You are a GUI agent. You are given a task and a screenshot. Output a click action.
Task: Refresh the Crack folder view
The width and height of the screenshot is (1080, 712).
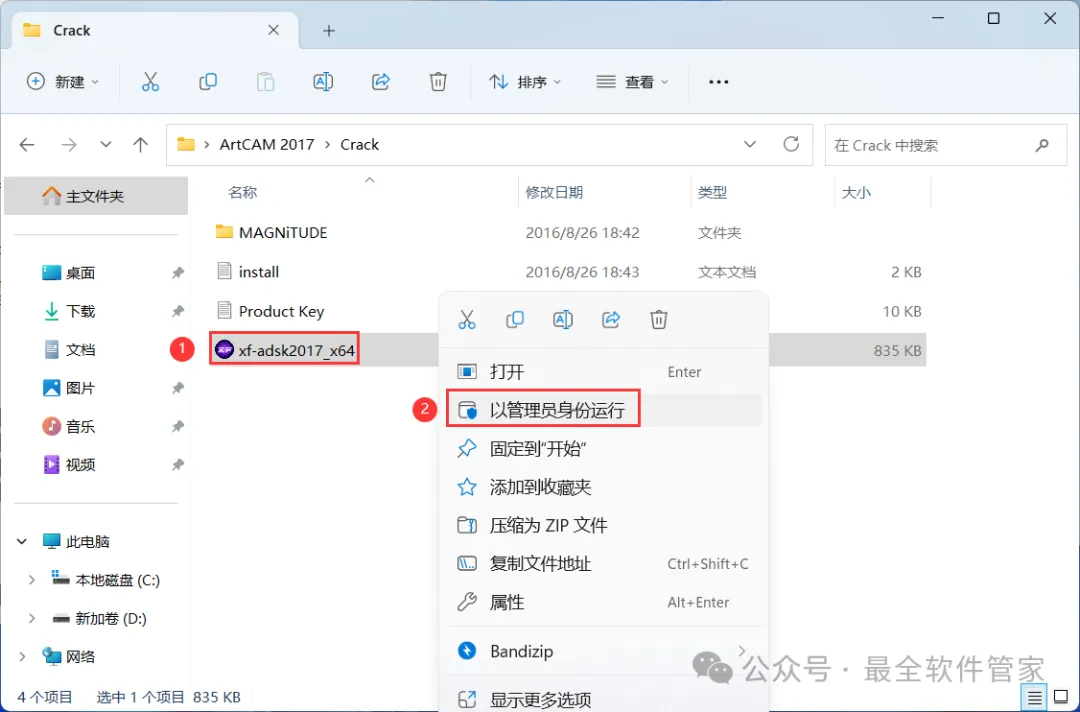[x=791, y=144]
